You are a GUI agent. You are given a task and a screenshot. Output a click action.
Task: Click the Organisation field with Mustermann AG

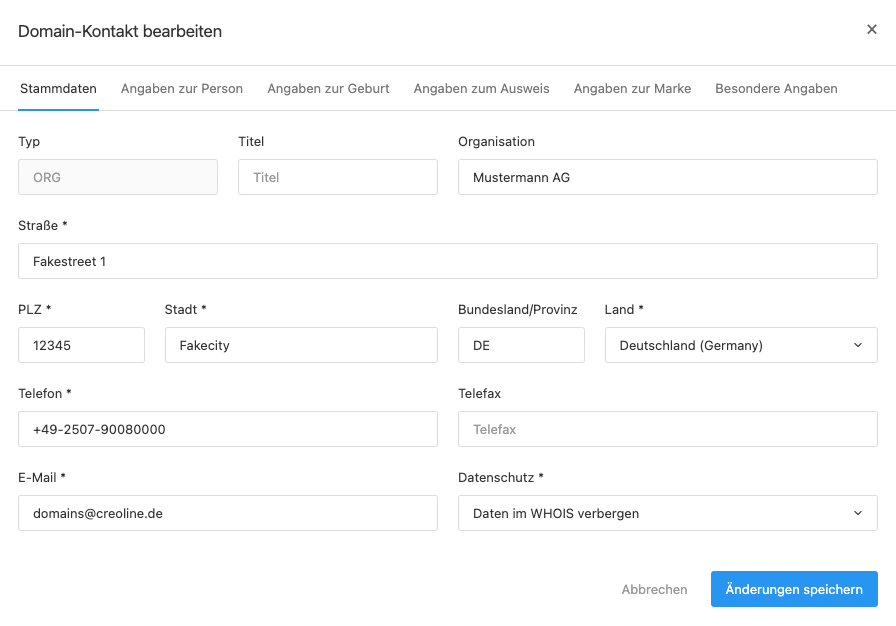coord(667,177)
